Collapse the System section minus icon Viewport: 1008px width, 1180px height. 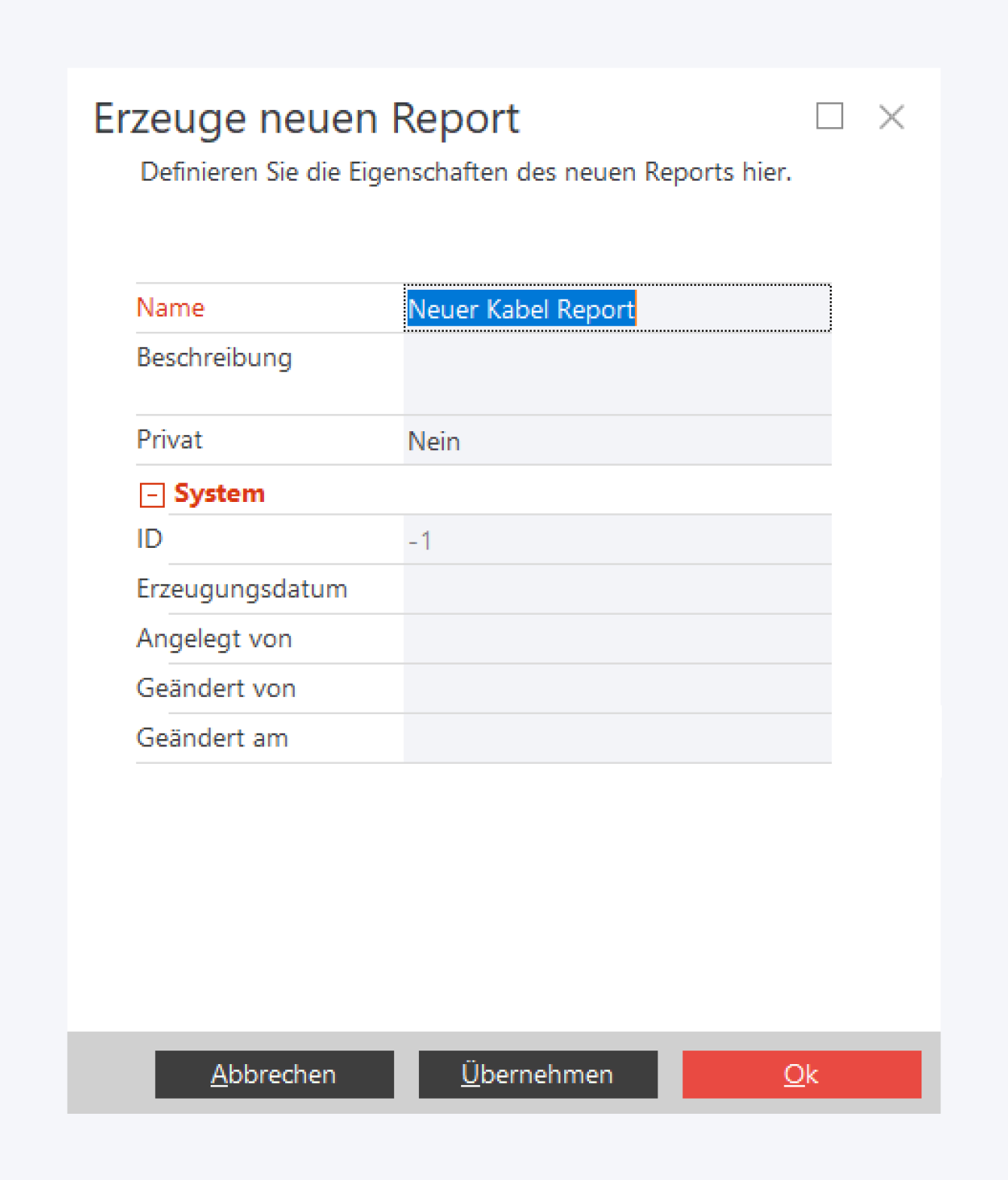point(152,494)
